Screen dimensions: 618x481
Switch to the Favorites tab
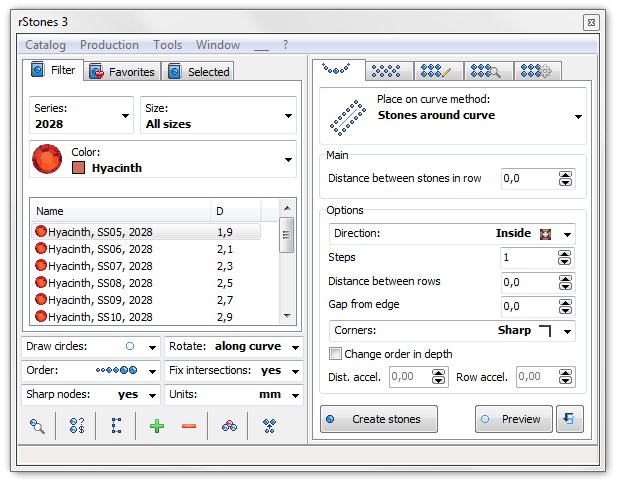tap(122, 72)
